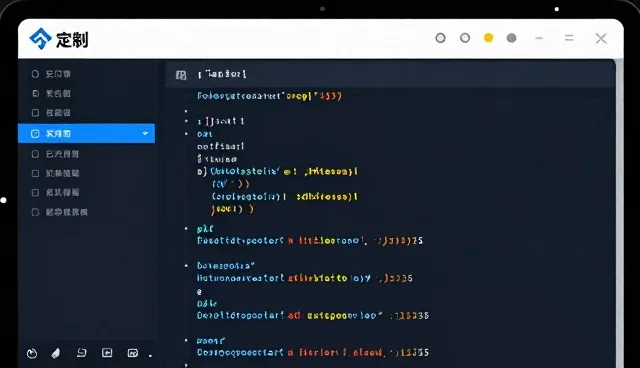Click the undo arrow icon in the bottom toolbar

point(82,352)
